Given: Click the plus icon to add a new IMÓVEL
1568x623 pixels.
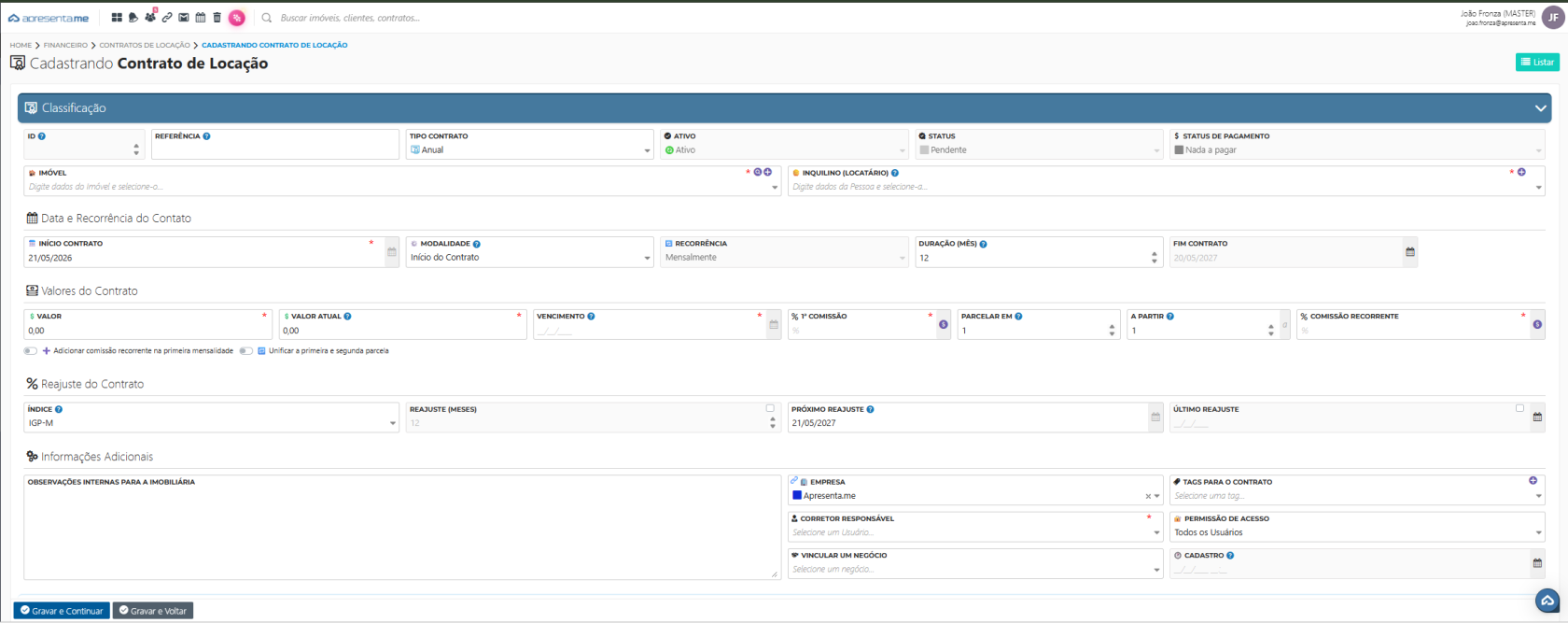Looking at the screenshot, I should coord(768,172).
